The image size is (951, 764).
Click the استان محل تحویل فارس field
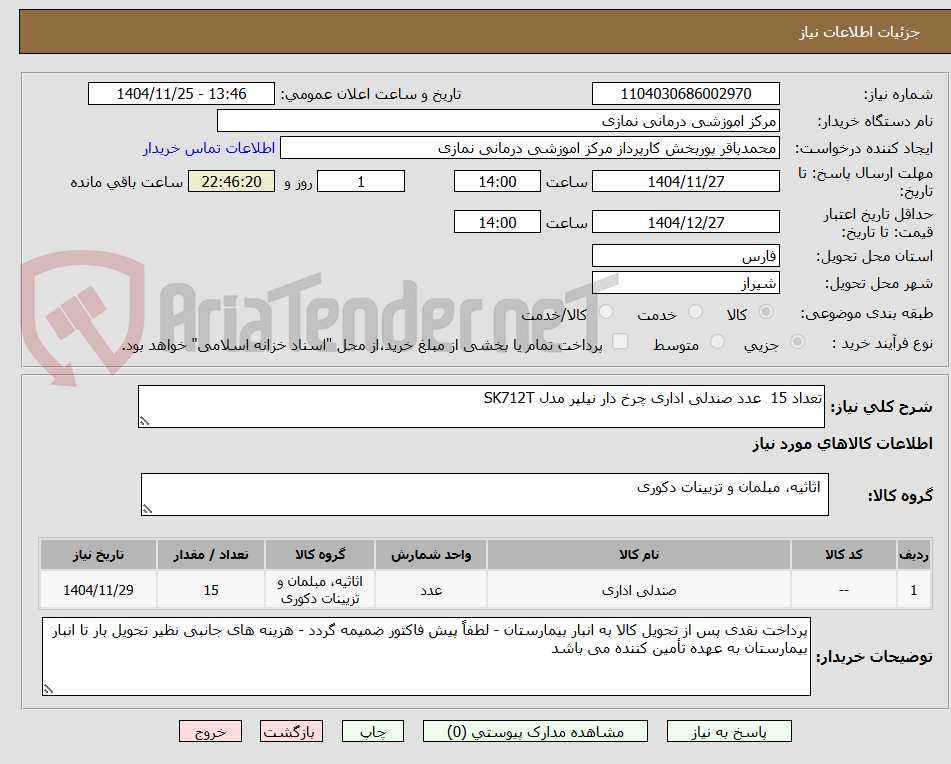(686, 256)
